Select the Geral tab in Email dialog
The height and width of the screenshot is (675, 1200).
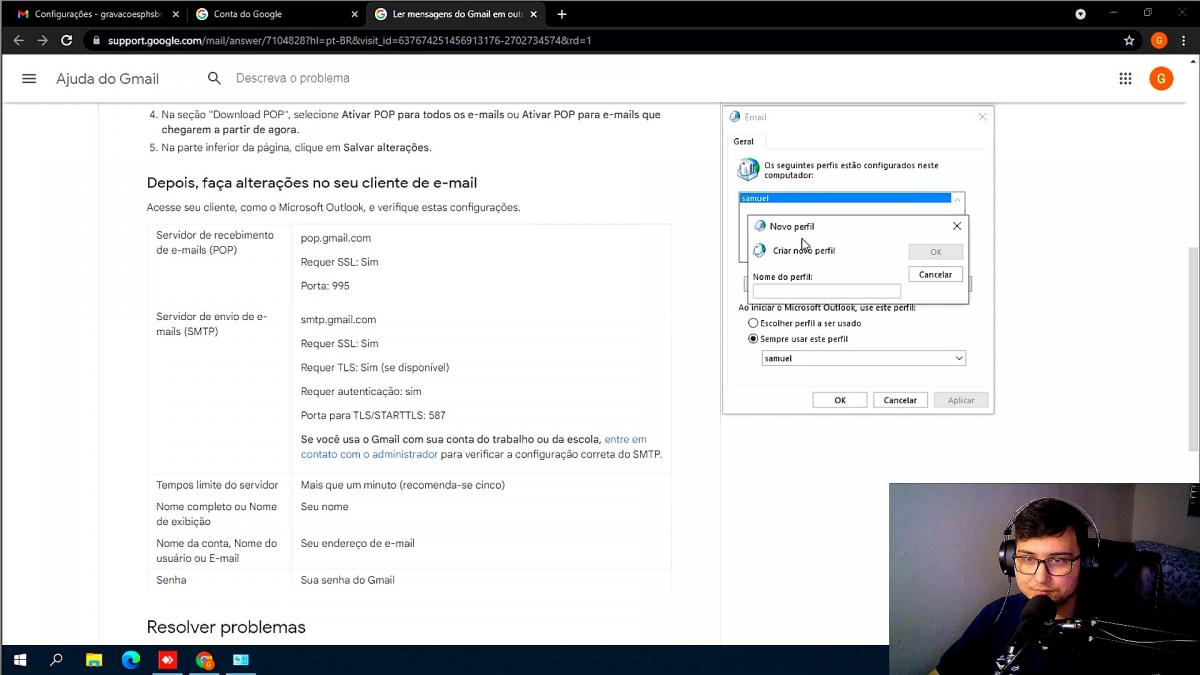tap(744, 141)
